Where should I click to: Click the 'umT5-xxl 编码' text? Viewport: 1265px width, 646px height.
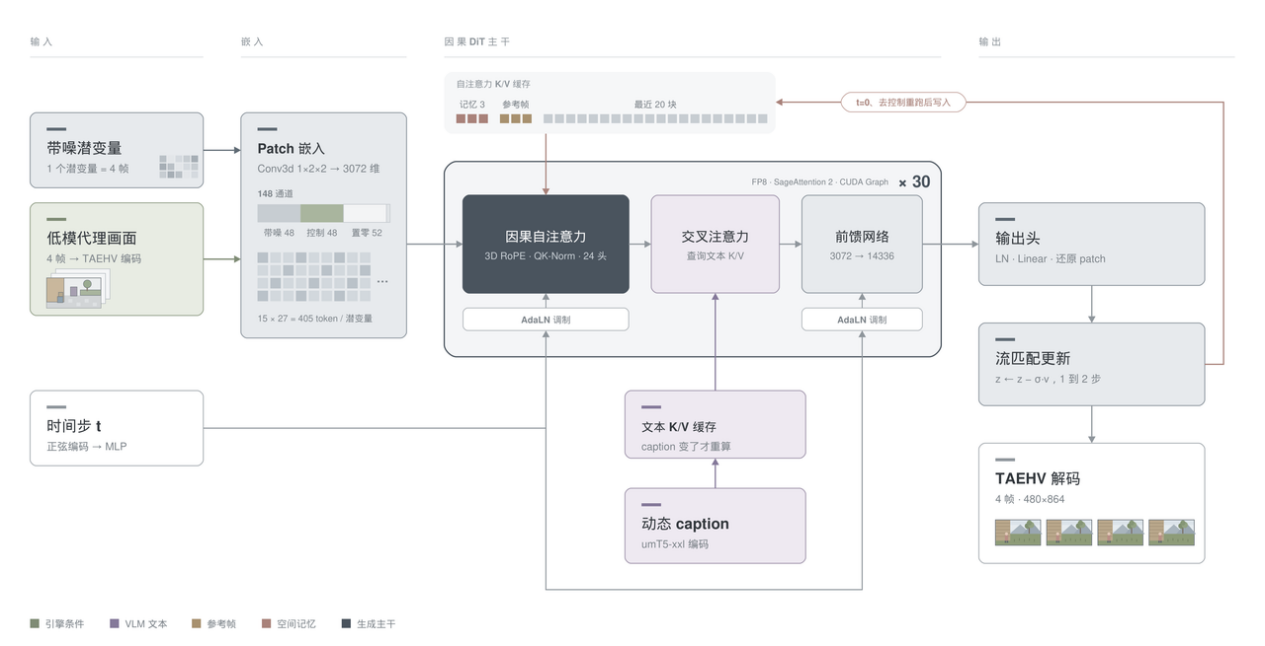[675, 544]
